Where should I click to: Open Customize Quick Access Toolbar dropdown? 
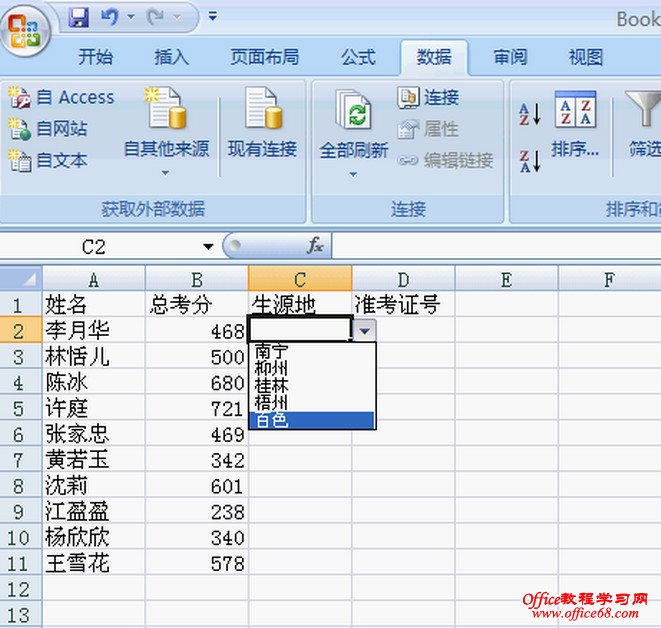pyautogui.click(x=213, y=17)
